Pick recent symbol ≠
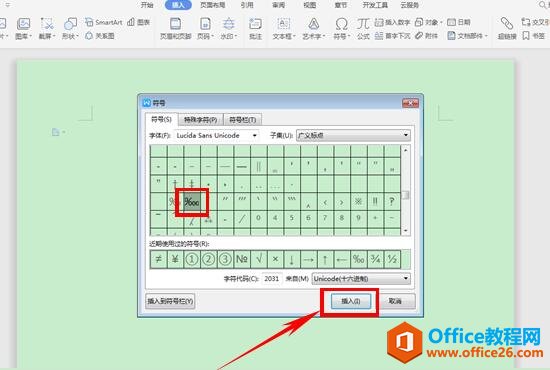Image resolution: width=550 pixels, height=370 pixels. coord(158,260)
